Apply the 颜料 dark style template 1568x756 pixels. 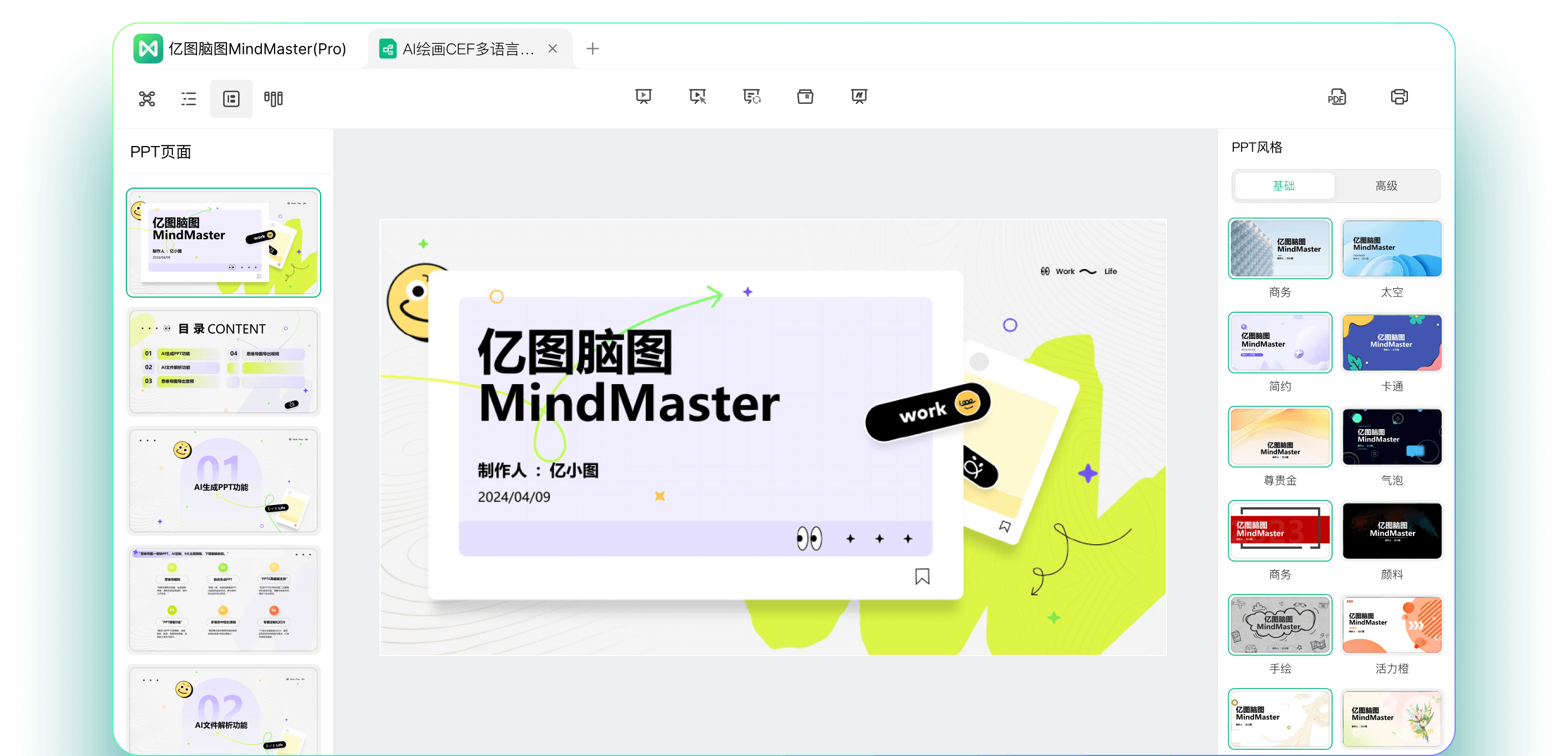tap(1392, 531)
